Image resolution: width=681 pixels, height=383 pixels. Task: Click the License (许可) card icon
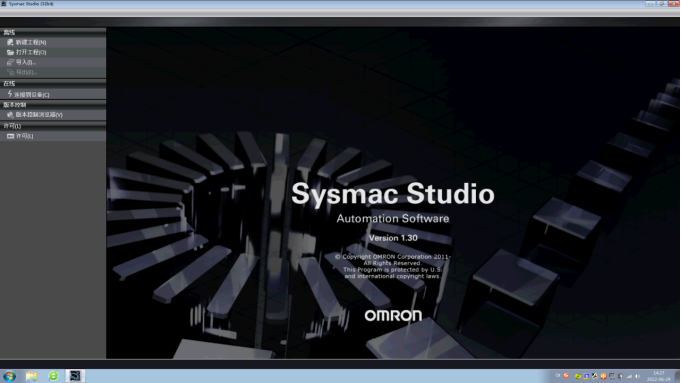point(10,136)
